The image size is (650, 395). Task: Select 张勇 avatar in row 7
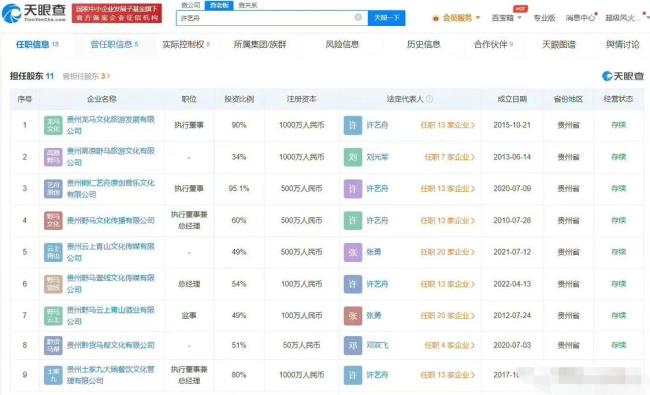(353, 316)
